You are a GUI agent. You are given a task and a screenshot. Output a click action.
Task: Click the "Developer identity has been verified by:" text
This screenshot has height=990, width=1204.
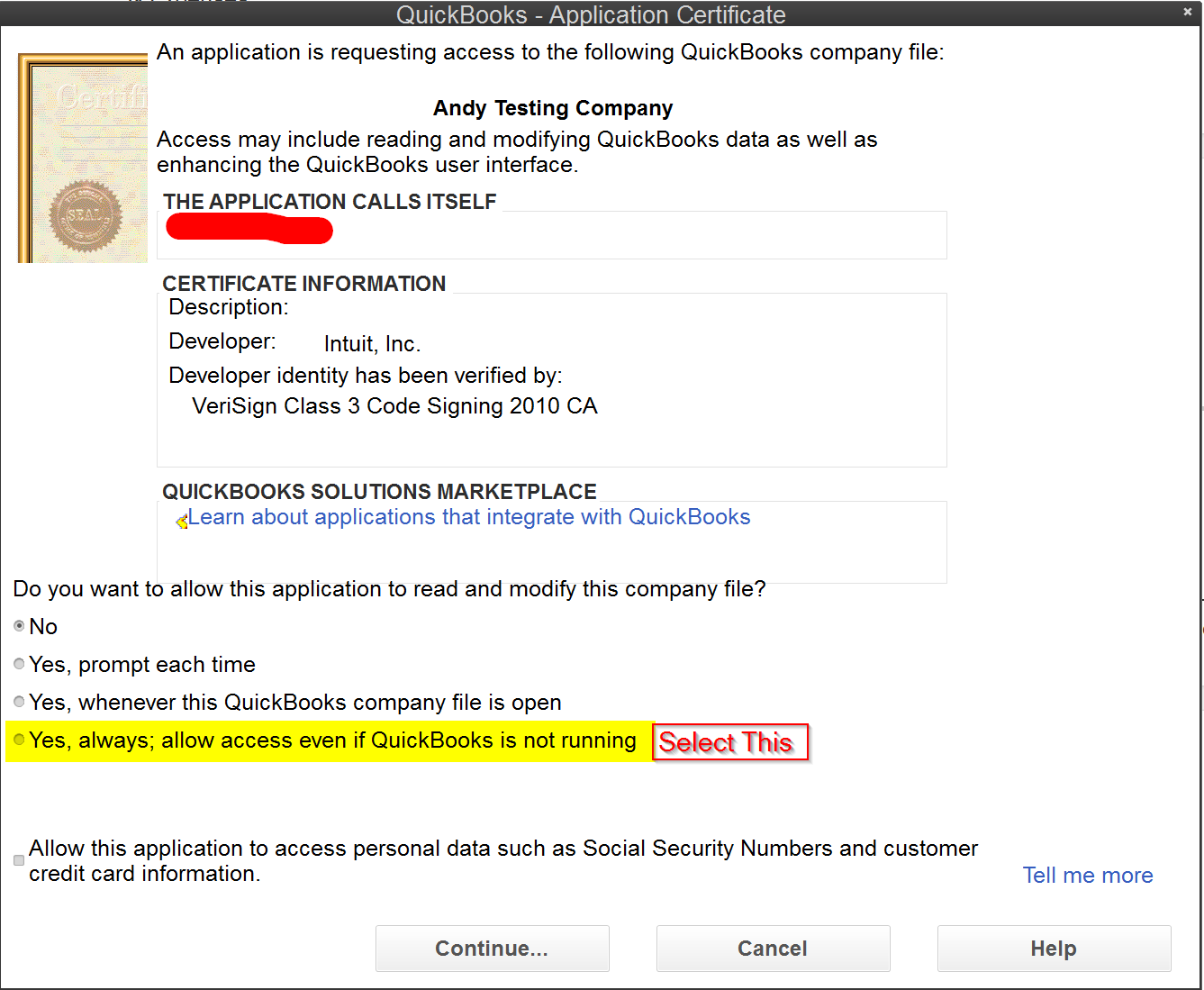coord(366,376)
